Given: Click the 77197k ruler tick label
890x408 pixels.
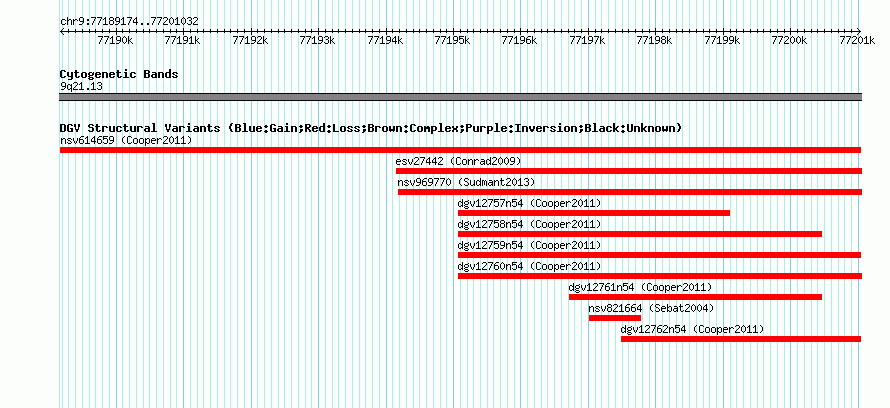Looking at the screenshot, I should 587,40.
